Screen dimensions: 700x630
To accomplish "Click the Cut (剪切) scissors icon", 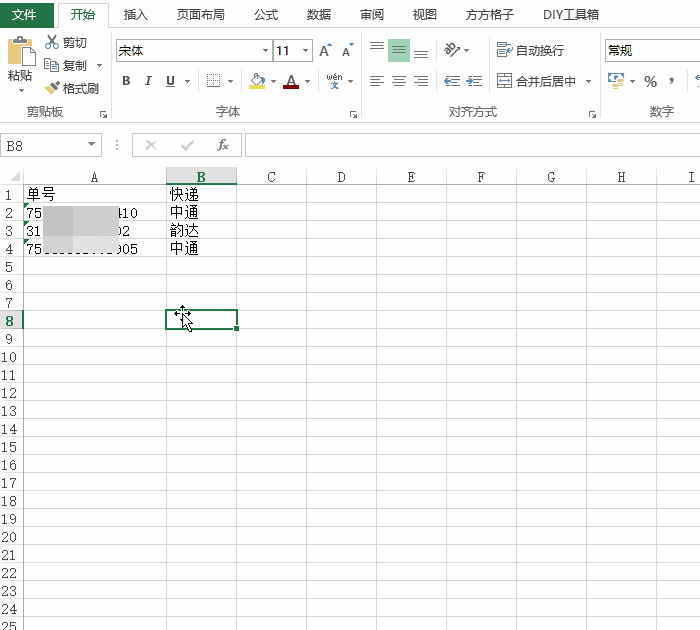I will pos(52,42).
